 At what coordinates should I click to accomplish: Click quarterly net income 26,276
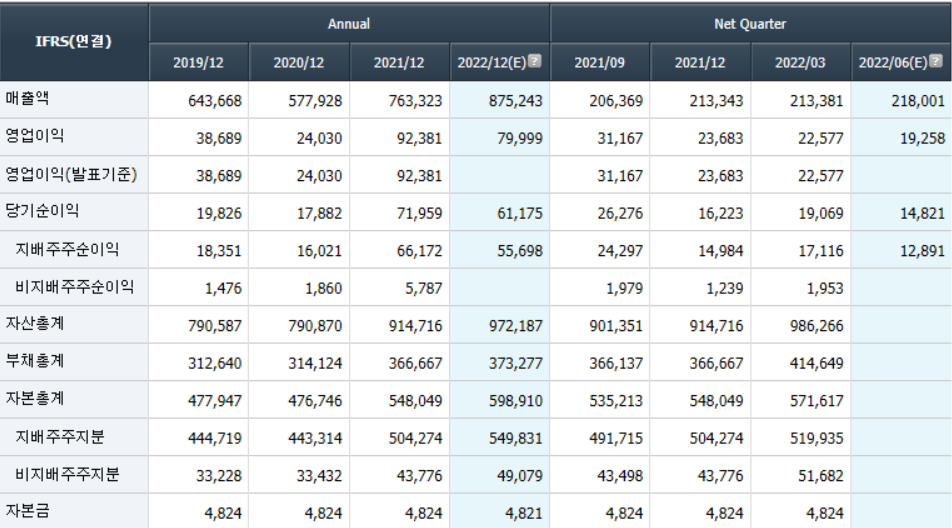pos(620,214)
